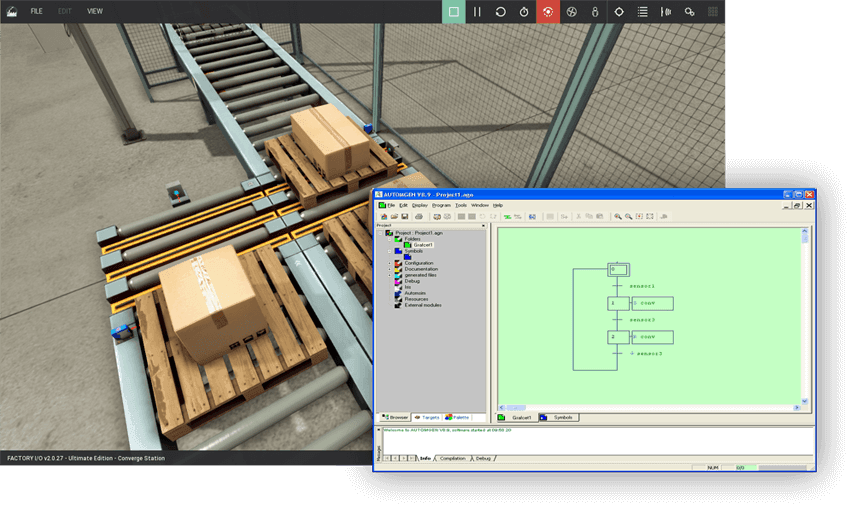Collapse the Folders tree node

click(389, 239)
